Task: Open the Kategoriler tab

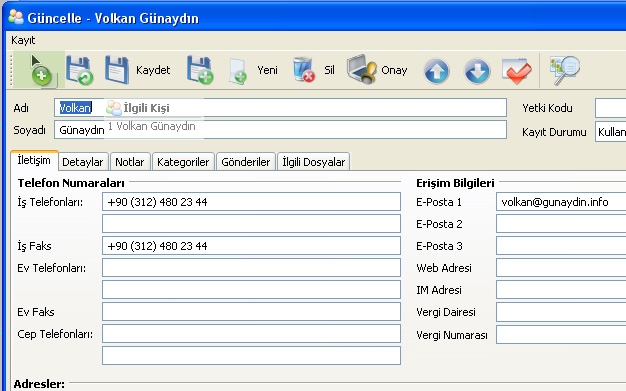Action: tap(183, 162)
